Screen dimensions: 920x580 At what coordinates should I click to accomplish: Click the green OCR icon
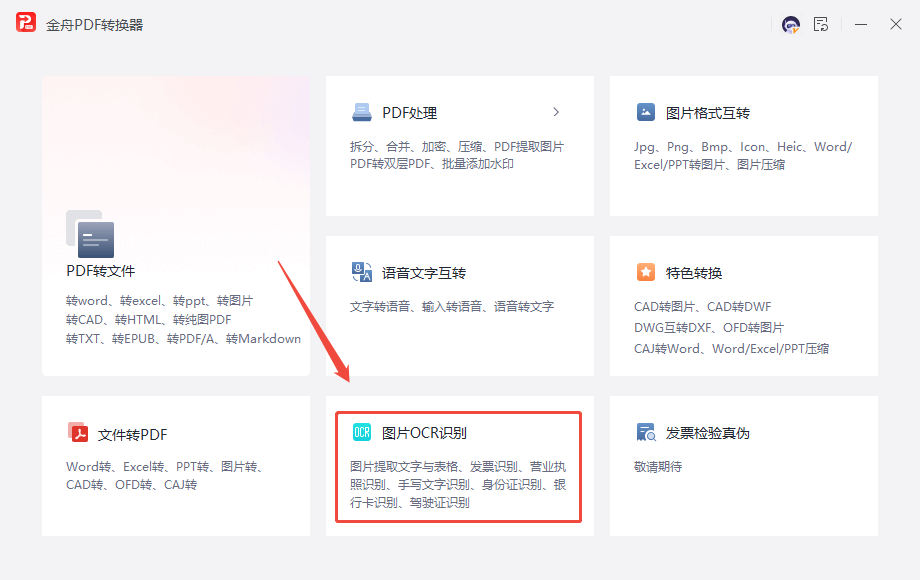tap(361, 433)
